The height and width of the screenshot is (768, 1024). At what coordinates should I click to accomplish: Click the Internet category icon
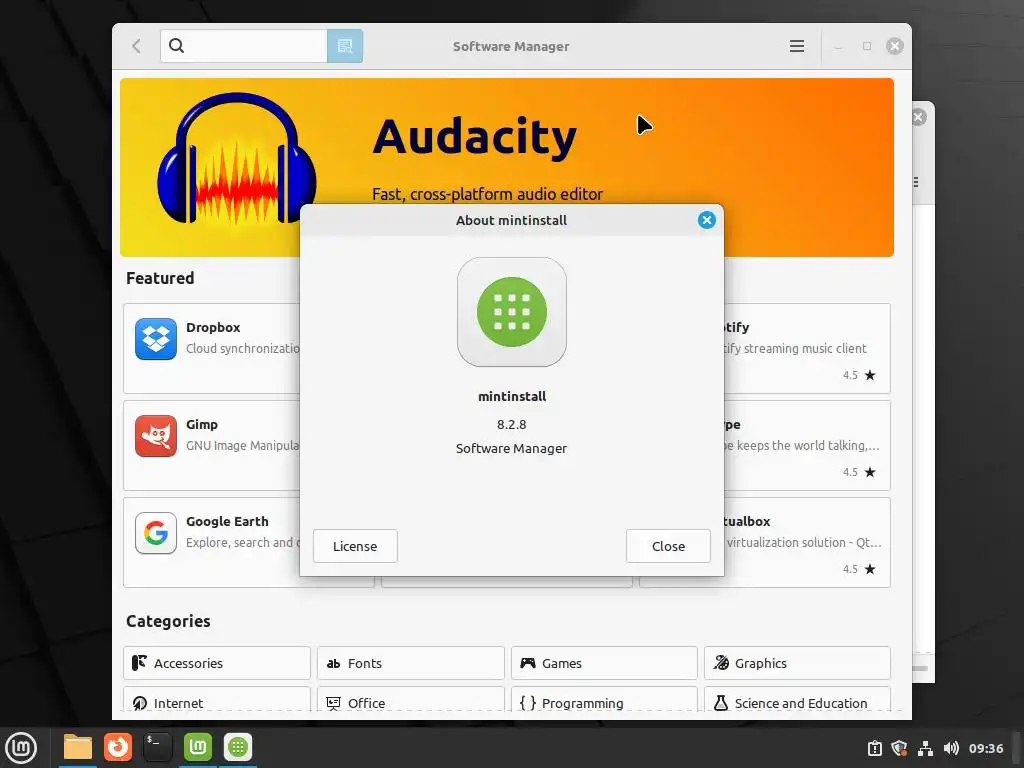point(139,703)
